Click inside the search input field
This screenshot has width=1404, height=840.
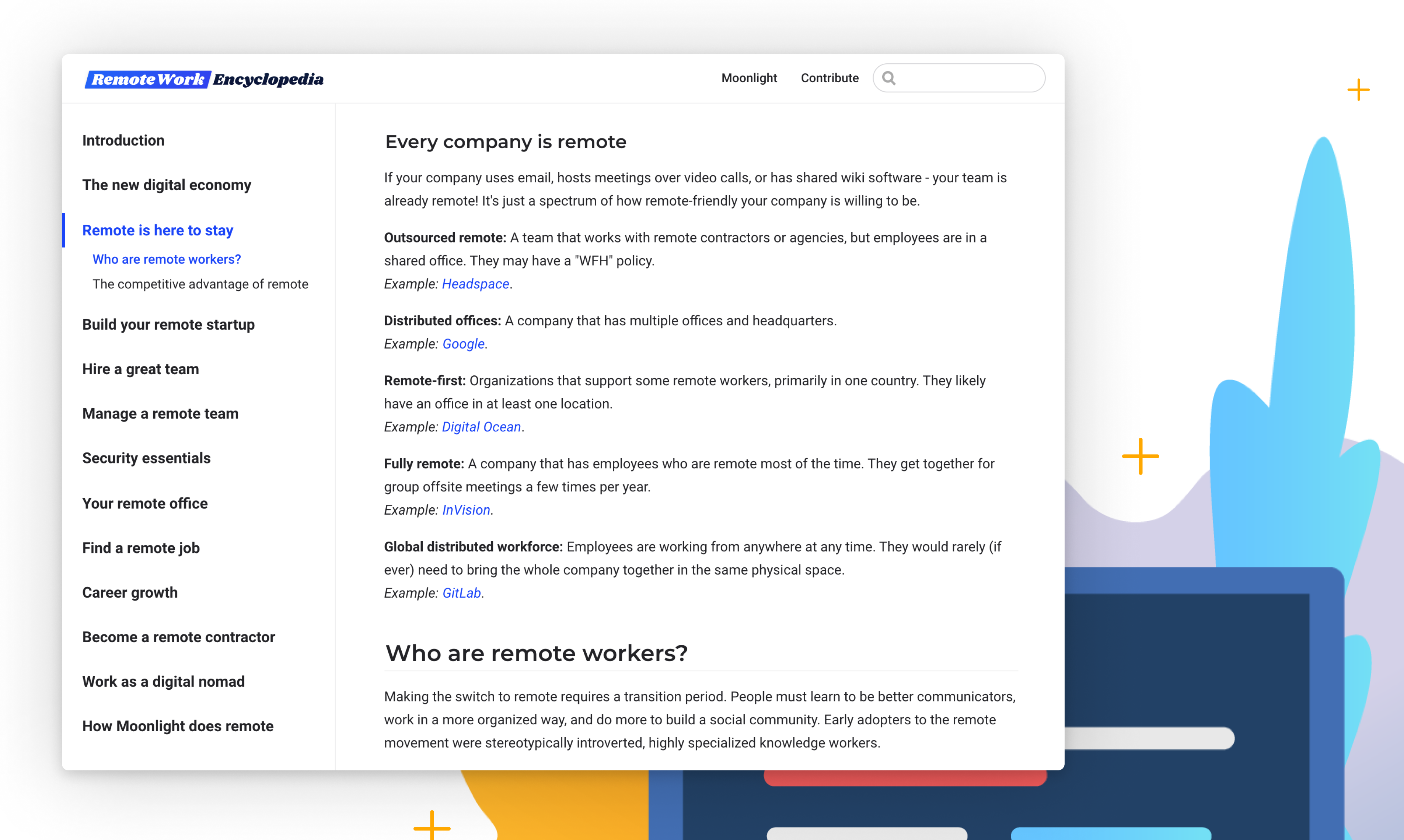[963, 78]
